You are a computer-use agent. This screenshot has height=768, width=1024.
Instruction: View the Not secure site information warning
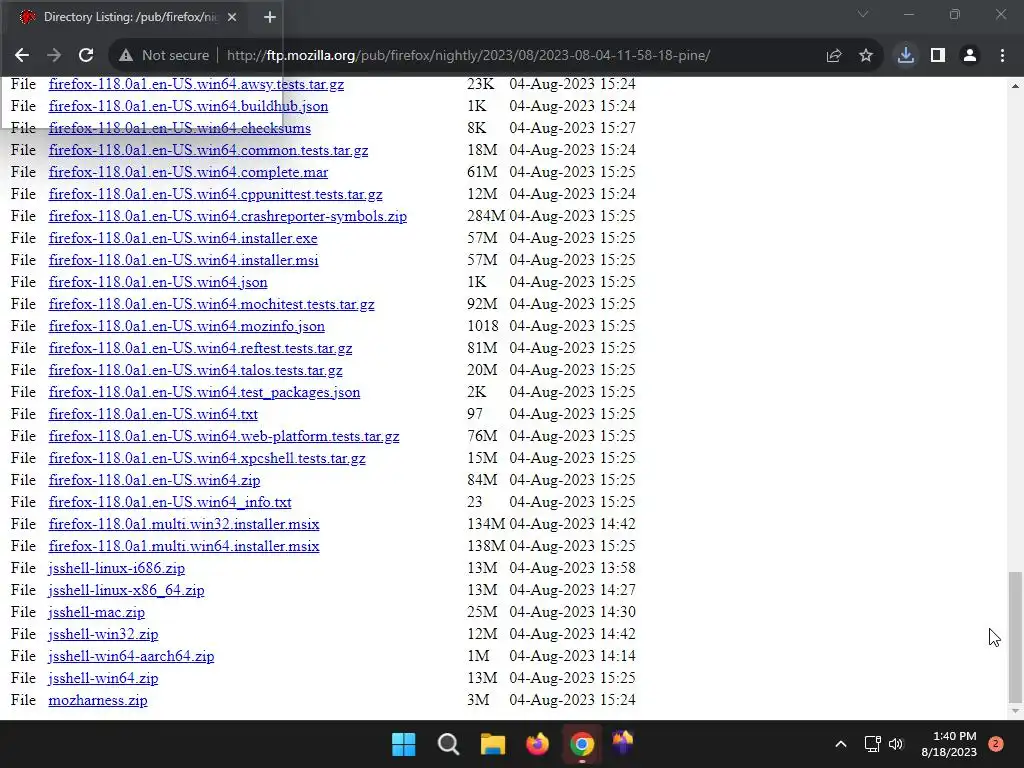164,56
